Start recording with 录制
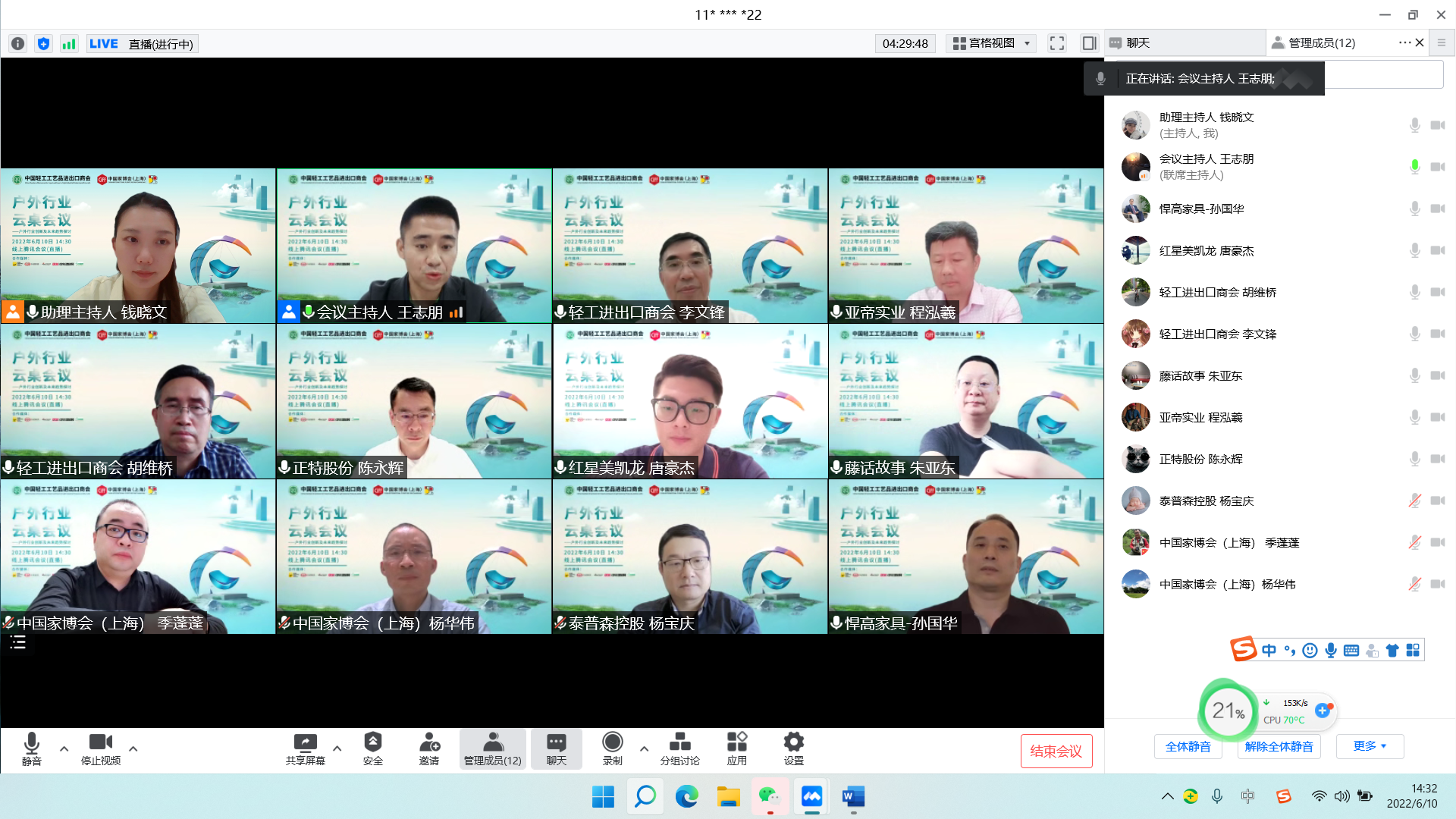1456x819 pixels. [612, 748]
